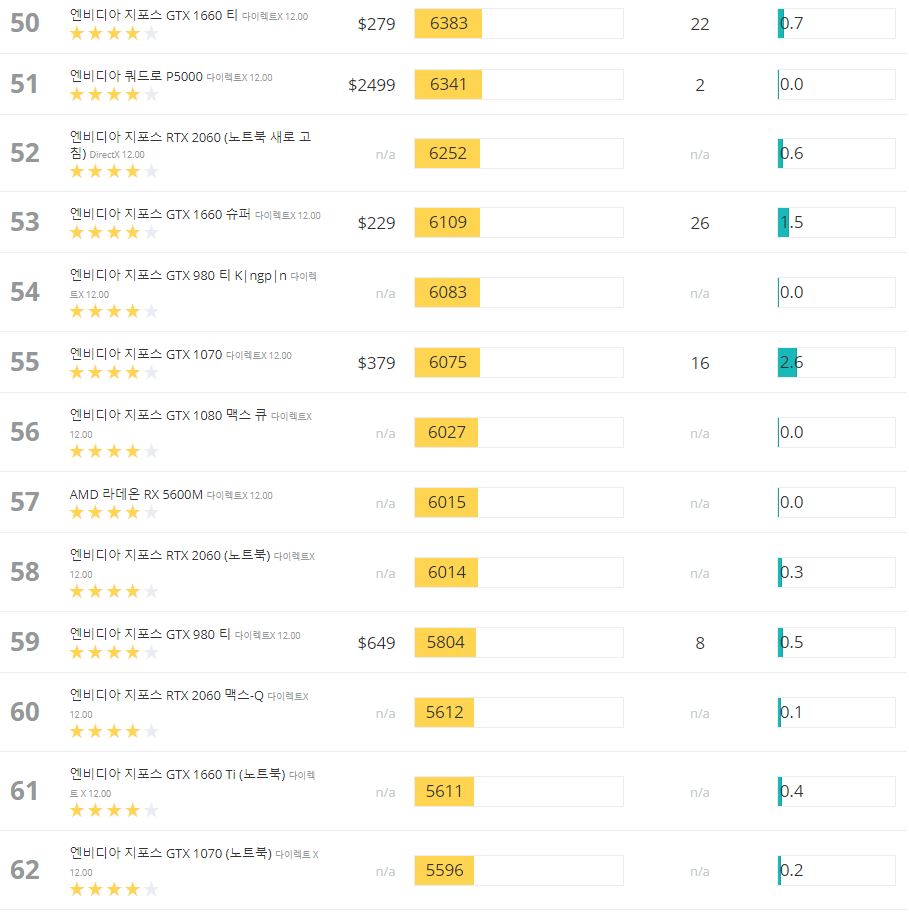909x915 pixels.
Task: Click the $229 price of the GTX 1660 Super
Action: [x=376, y=223]
